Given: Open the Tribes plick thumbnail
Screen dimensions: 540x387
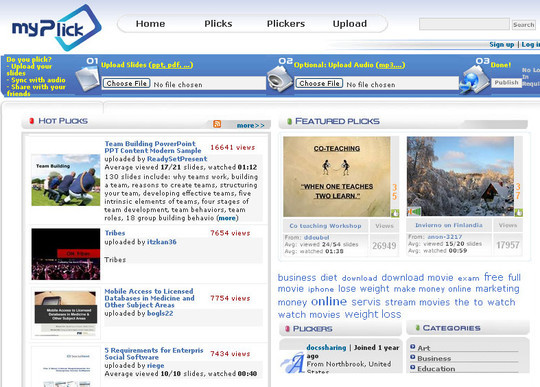Looking at the screenshot, I should (66, 254).
